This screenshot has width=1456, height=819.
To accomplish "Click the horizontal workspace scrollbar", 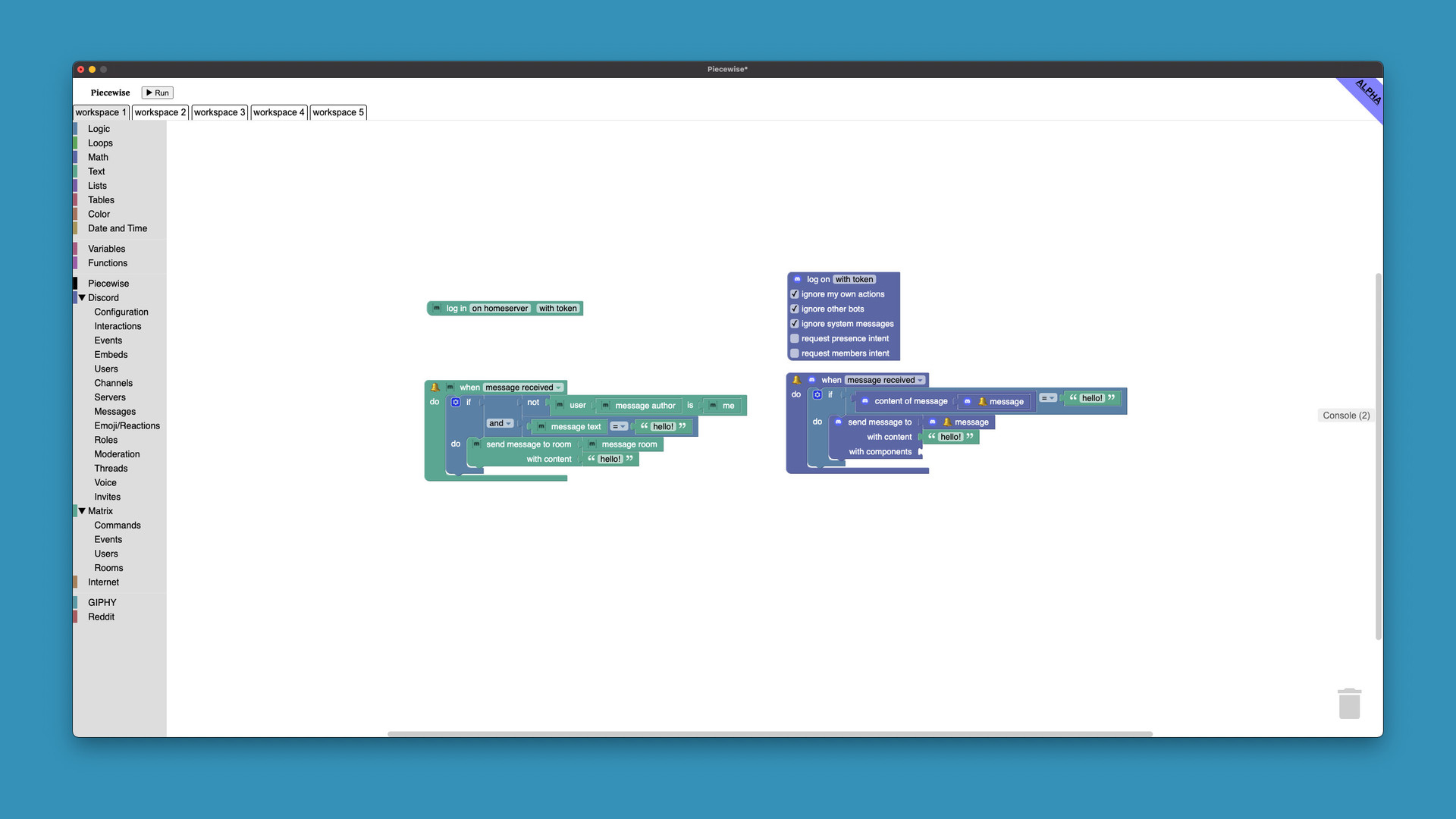I will coord(769,734).
